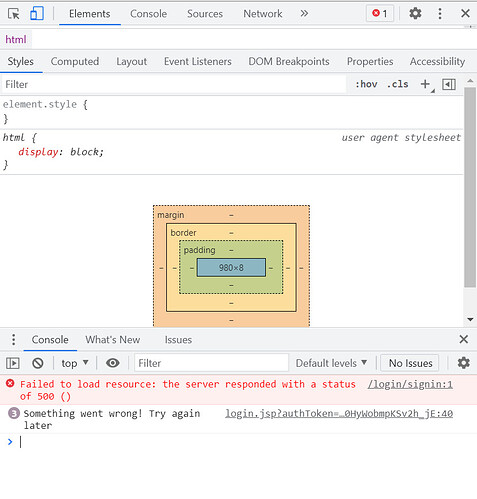Open the top JavaScript context dropdown
This screenshot has width=477, height=499.
[x=75, y=363]
